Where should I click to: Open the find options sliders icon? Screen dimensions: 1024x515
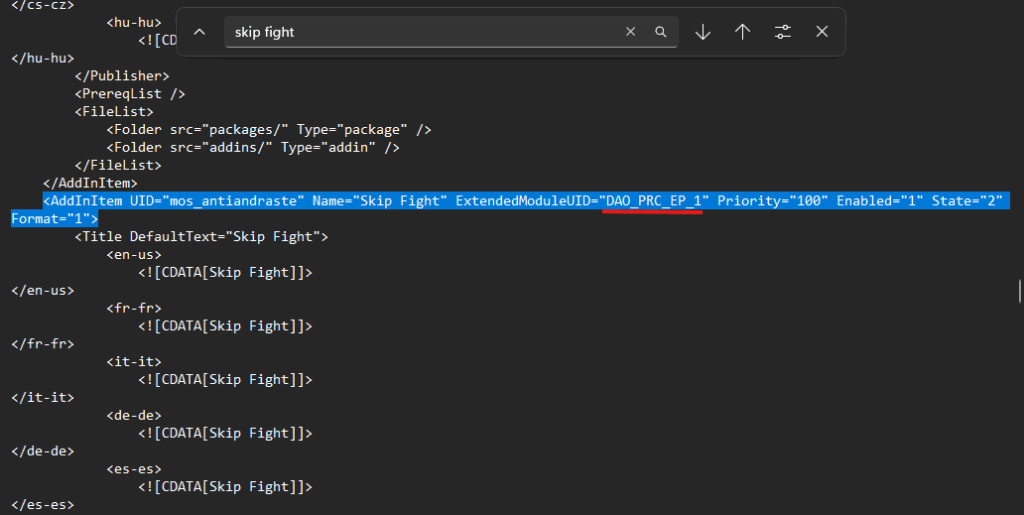[x=783, y=32]
